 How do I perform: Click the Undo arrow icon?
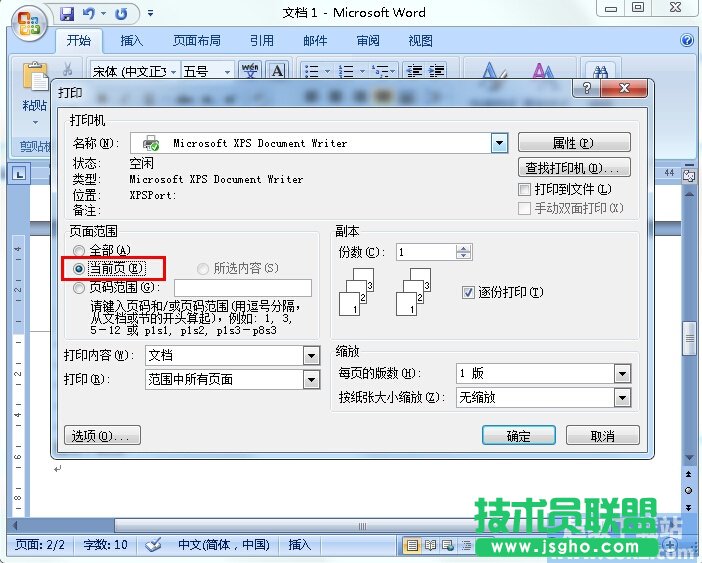pos(90,13)
